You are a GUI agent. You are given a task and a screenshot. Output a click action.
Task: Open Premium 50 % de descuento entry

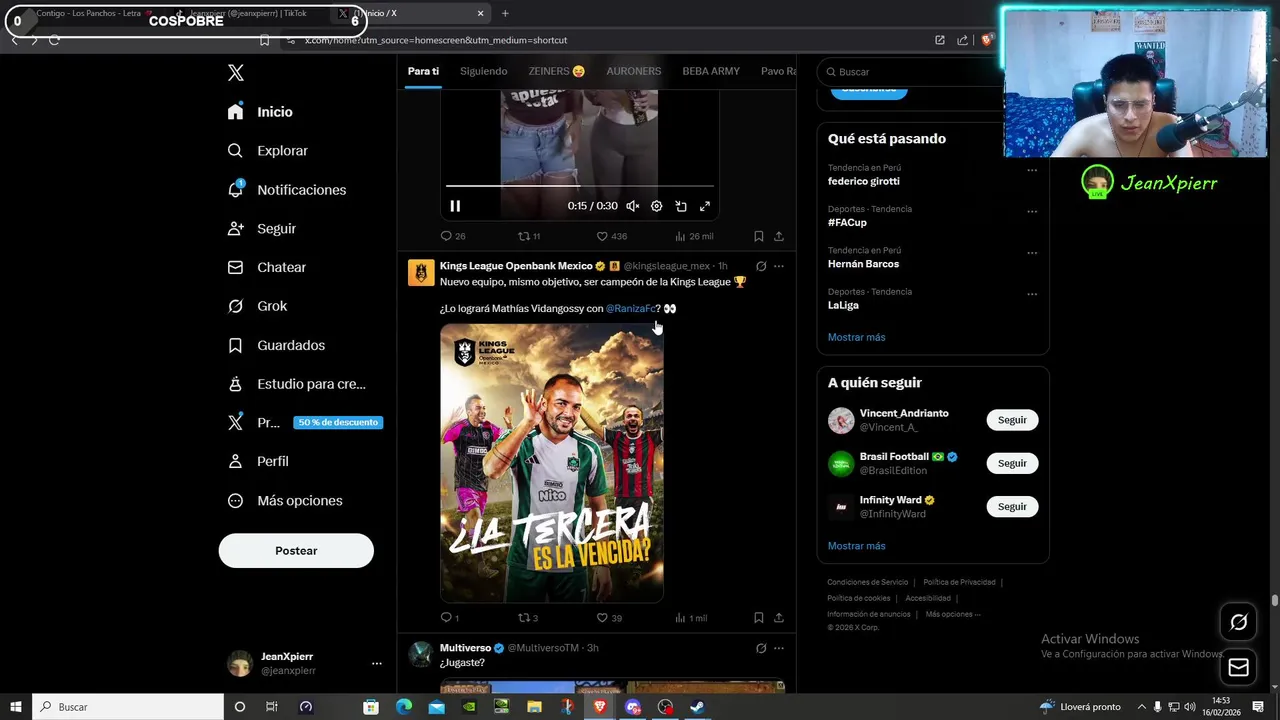click(x=304, y=423)
